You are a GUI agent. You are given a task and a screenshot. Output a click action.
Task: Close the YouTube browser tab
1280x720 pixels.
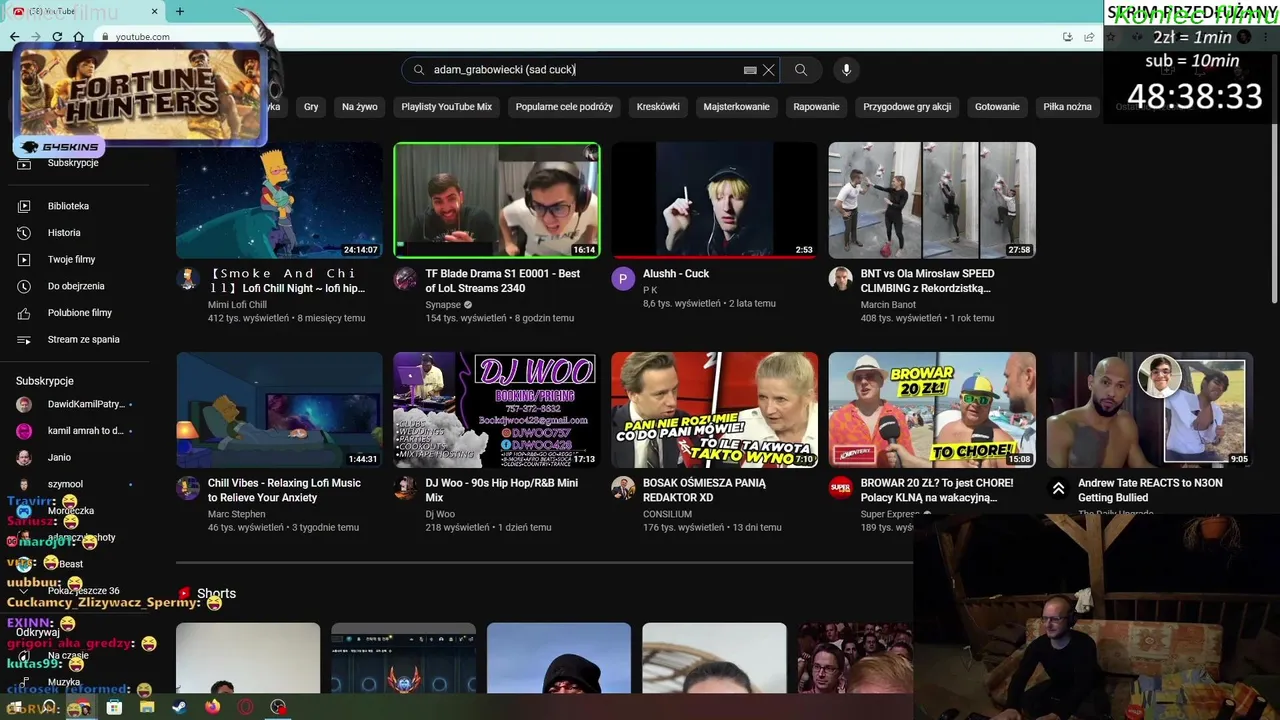(x=154, y=11)
